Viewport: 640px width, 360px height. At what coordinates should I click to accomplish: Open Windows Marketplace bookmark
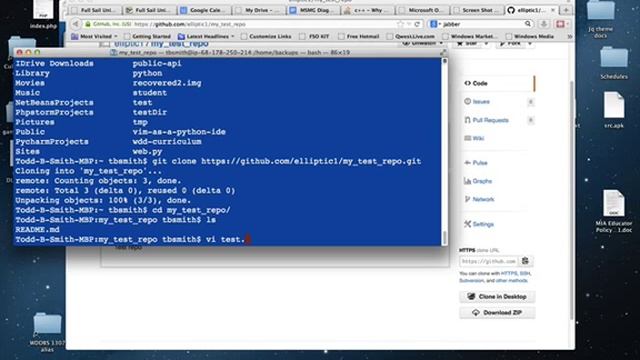click(x=470, y=36)
